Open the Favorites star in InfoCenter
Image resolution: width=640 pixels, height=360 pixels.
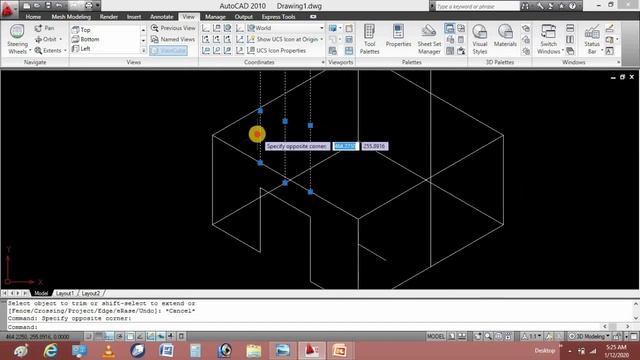pos(562,6)
